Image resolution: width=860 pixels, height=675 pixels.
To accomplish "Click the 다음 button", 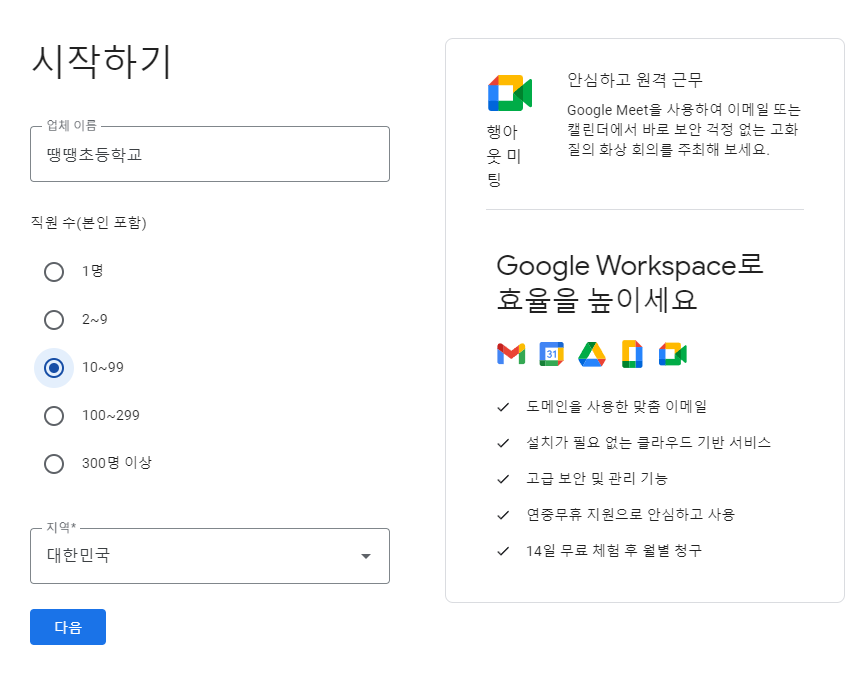I will coord(68,627).
